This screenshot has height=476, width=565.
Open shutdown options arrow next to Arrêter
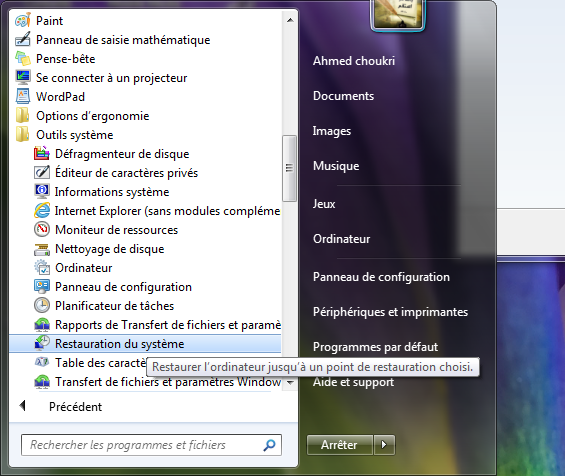(384, 445)
